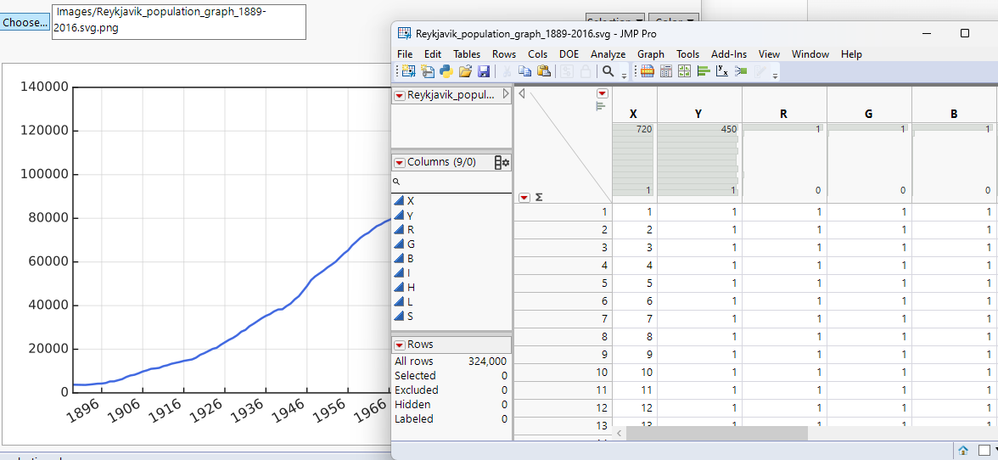
Task: Click the Paste clipboard toolbar icon
Action: pyautogui.click(x=544, y=72)
